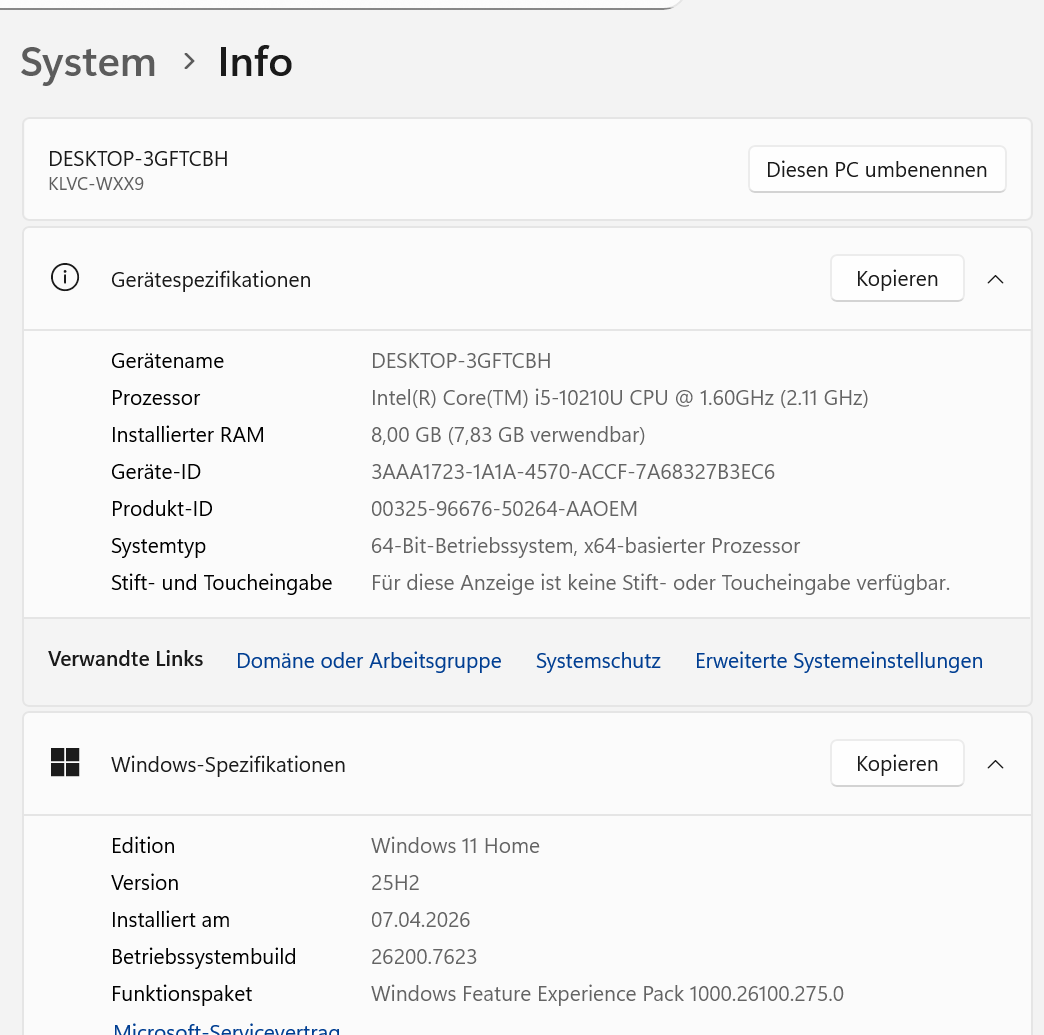Select the install date 07.04.2026
Image resolution: width=1044 pixels, height=1035 pixels.
point(420,920)
